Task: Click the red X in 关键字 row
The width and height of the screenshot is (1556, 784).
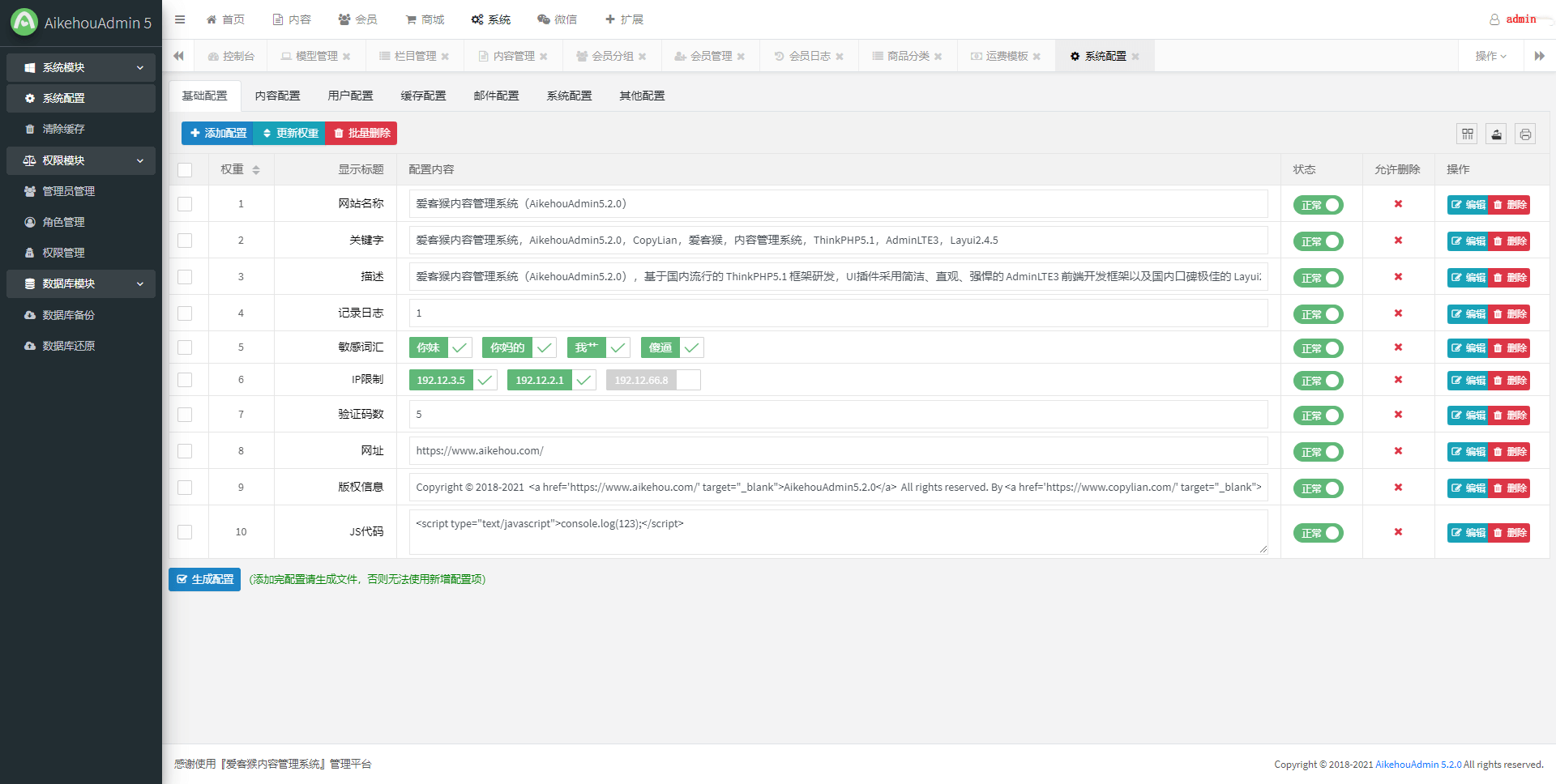Action: [x=1398, y=241]
